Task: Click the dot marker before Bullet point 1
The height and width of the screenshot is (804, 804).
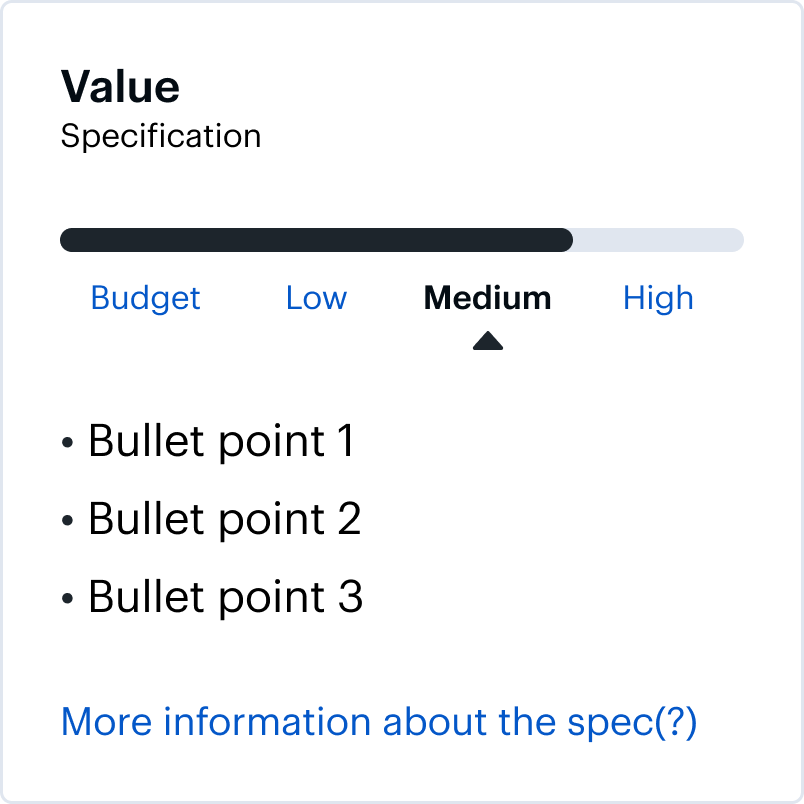Action: [68, 443]
